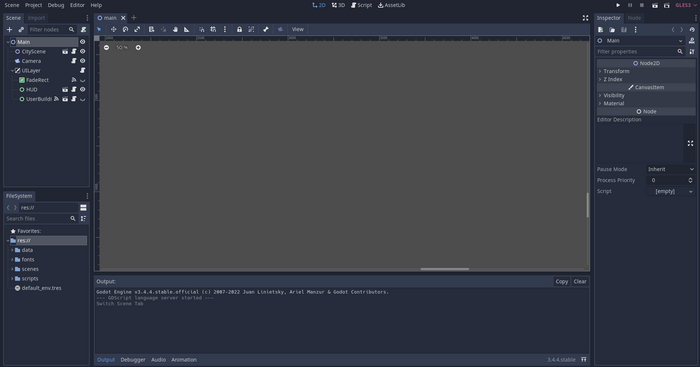Image resolution: width=700 pixels, height=367 pixels.
Task: Toggle distraction-free mode with the expand icon
Action: pos(585,18)
